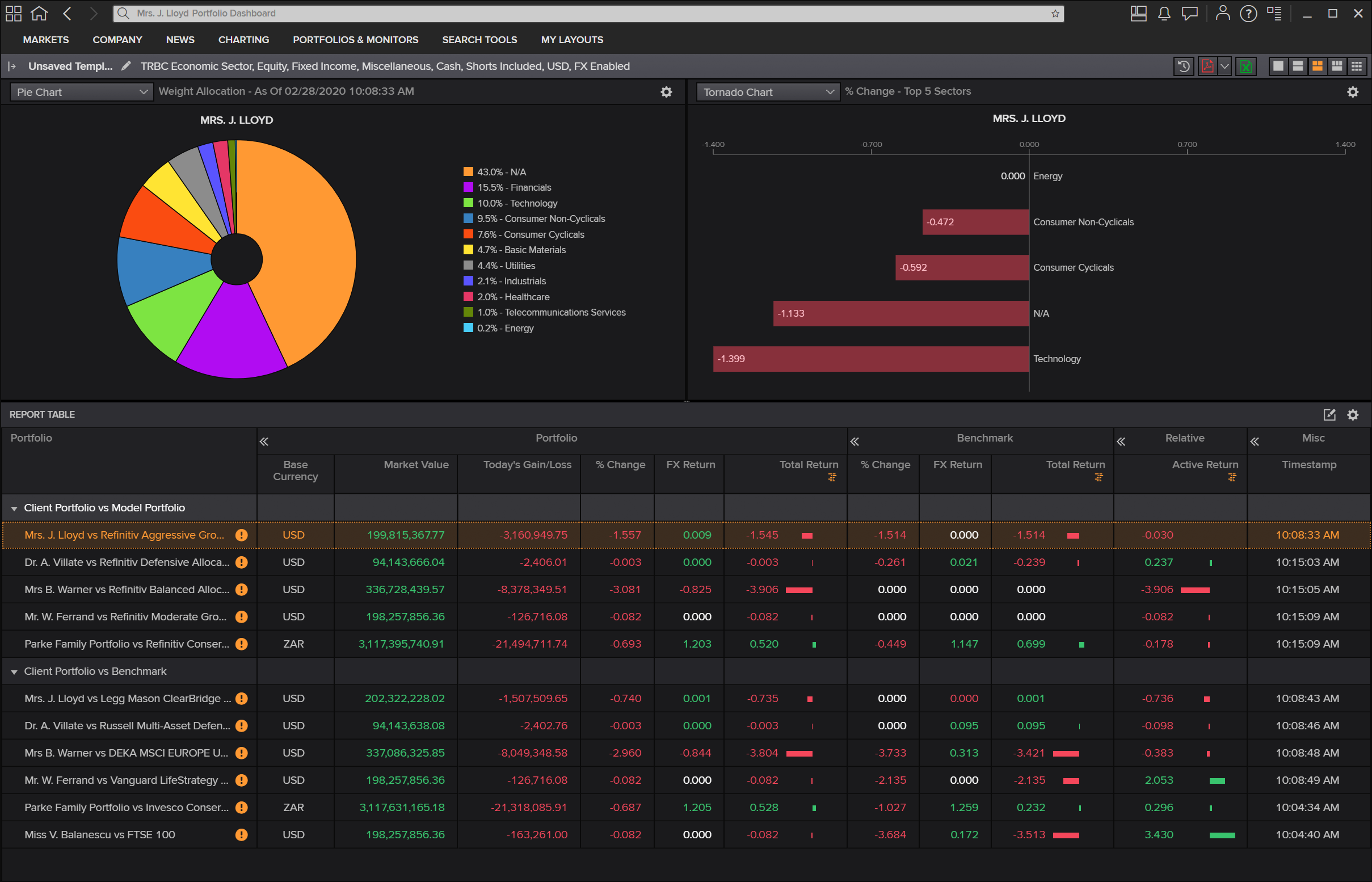Open the report table pop-out icon

pyautogui.click(x=1329, y=415)
